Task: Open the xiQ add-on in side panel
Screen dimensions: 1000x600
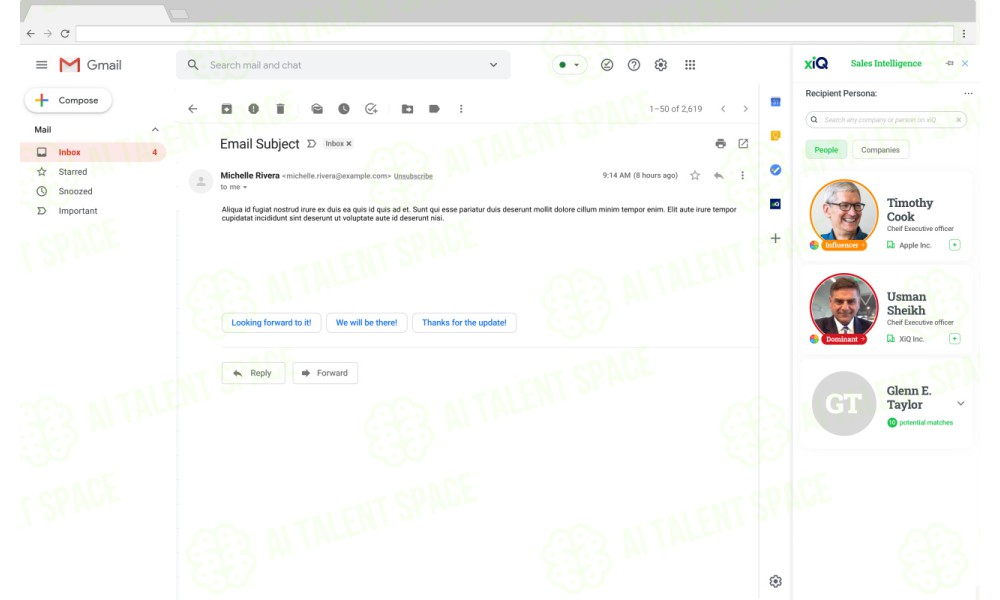Action: (x=776, y=204)
